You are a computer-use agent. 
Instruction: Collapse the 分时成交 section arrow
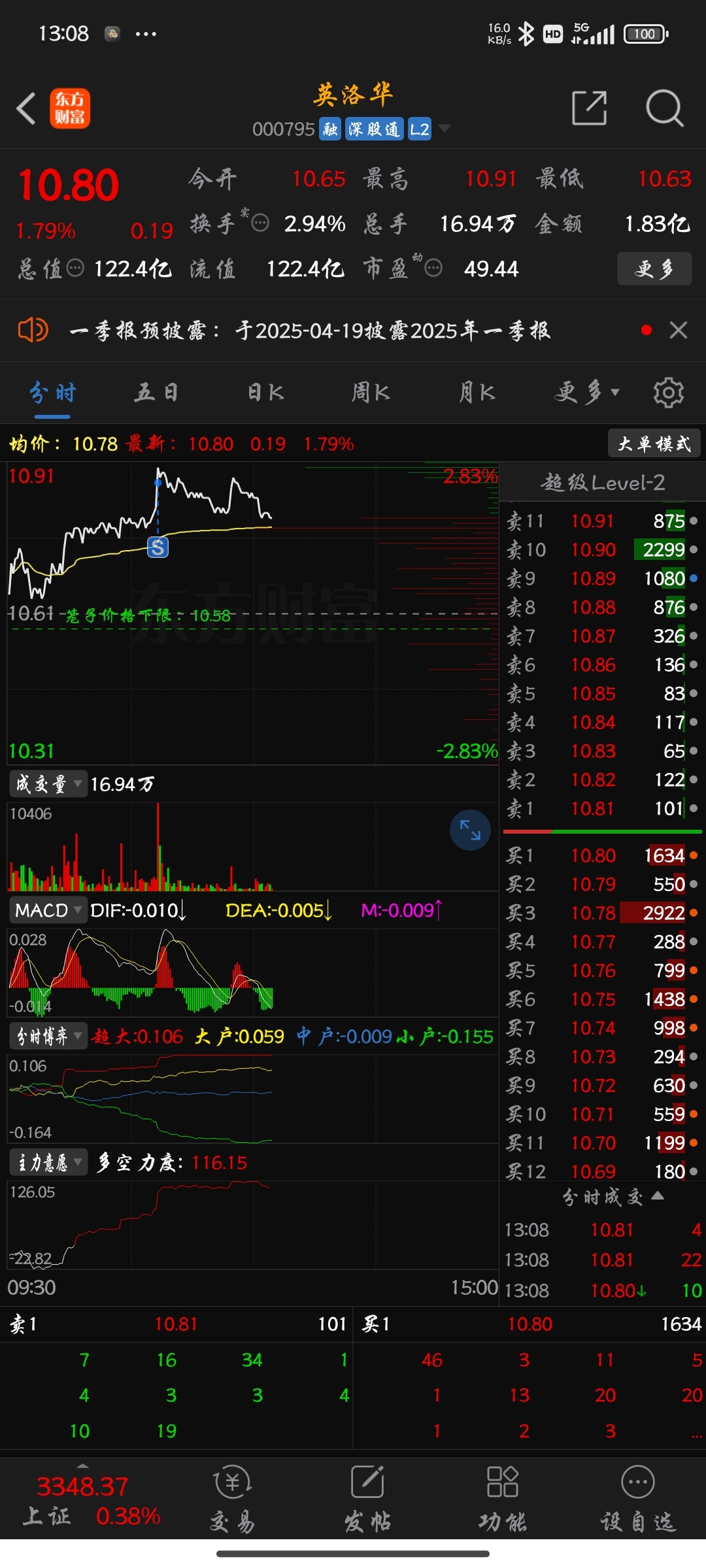[x=658, y=1196]
